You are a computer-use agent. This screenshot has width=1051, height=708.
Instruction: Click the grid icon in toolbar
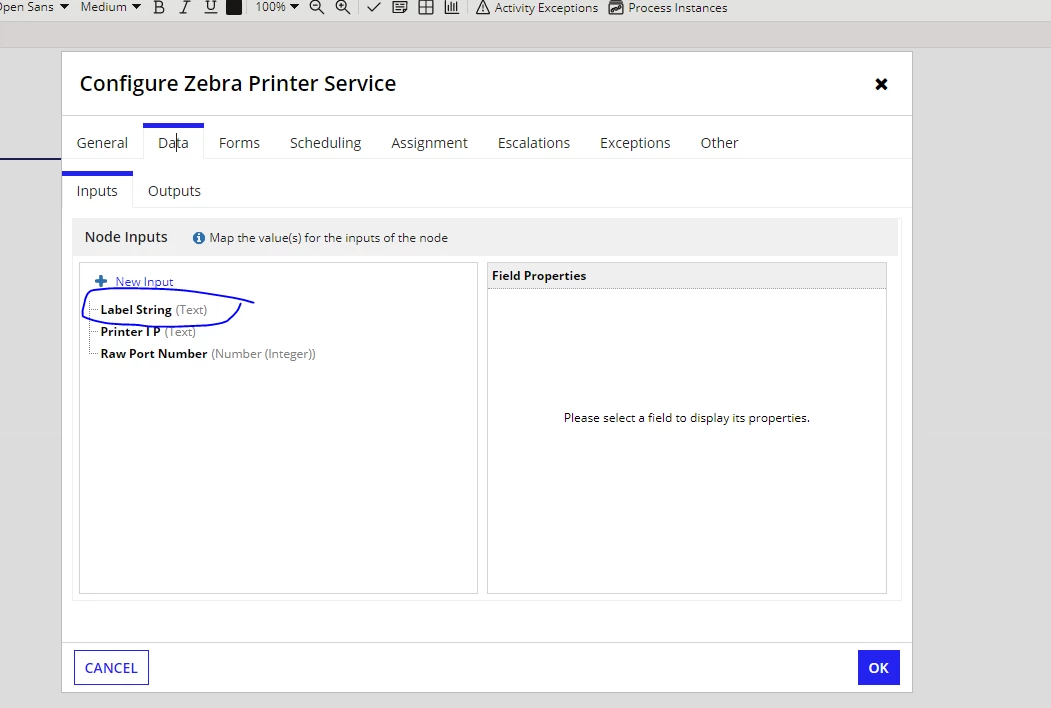coord(426,7)
